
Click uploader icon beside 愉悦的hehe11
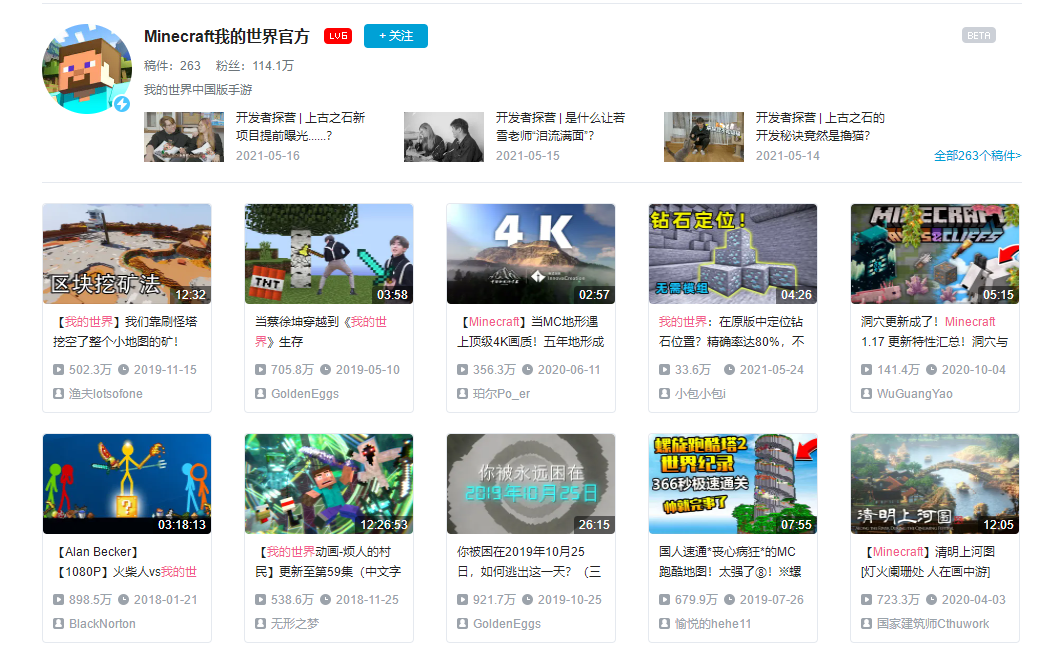point(665,624)
